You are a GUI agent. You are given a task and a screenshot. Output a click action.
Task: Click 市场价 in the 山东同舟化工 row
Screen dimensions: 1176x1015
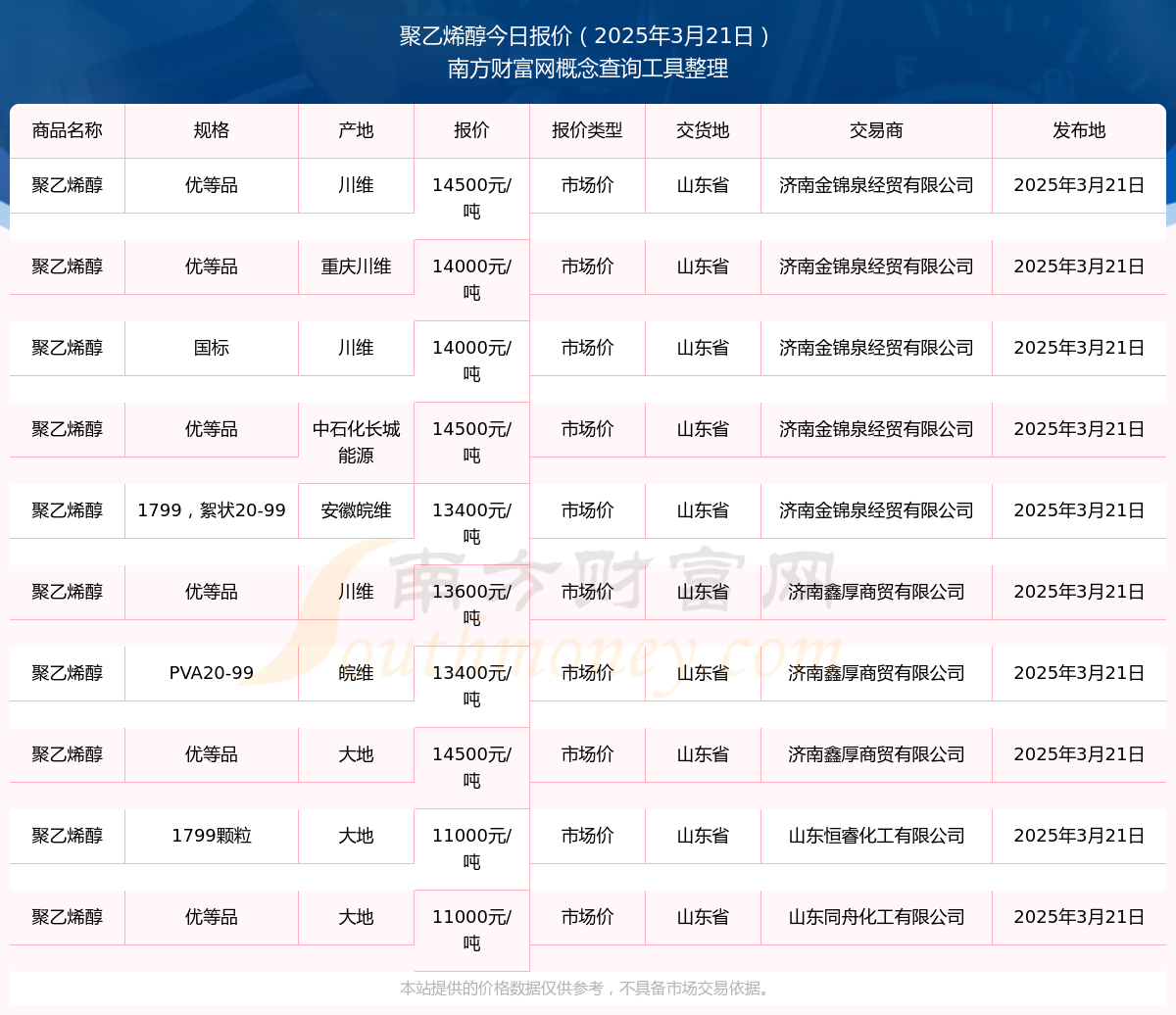tap(587, 917)
